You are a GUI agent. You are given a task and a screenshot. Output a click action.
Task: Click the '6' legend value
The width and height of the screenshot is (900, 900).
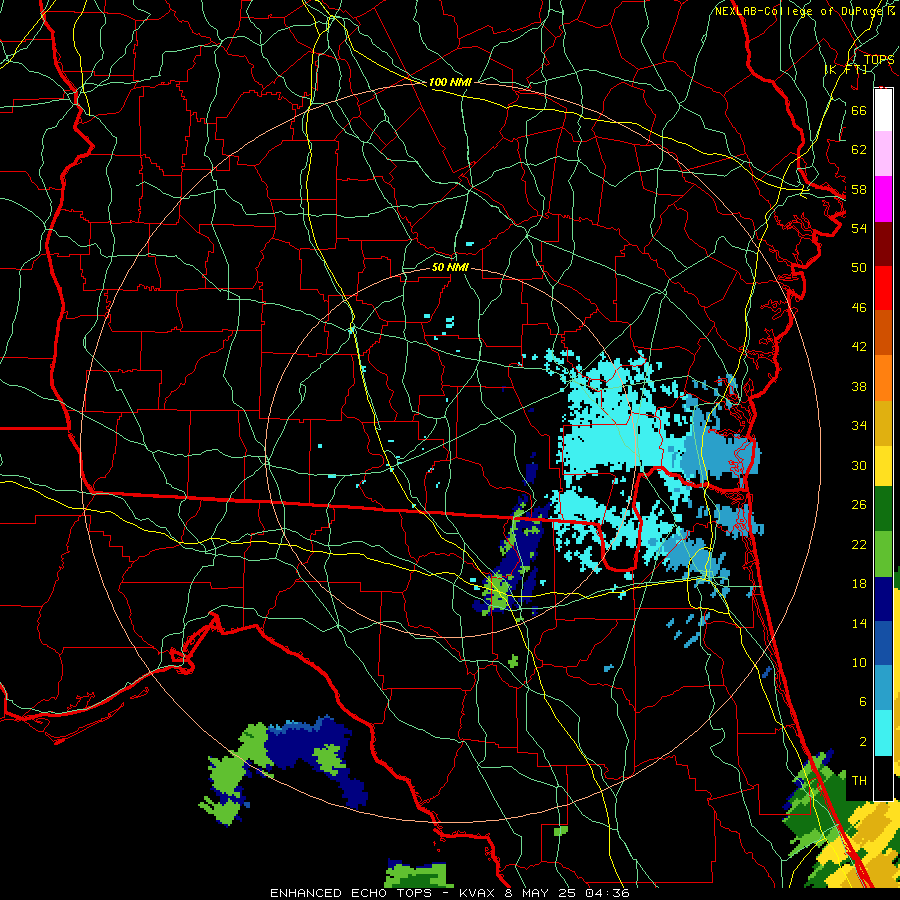click(862, 701)
